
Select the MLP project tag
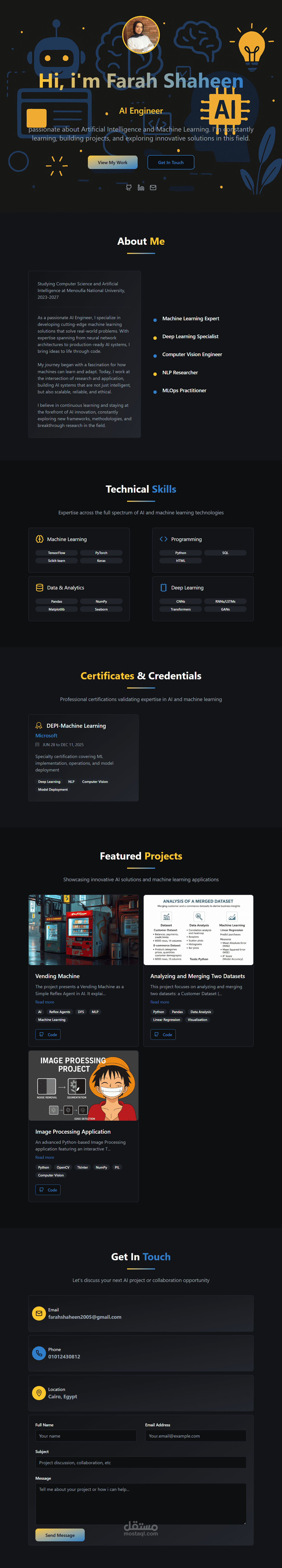(x=95, y=1012)
